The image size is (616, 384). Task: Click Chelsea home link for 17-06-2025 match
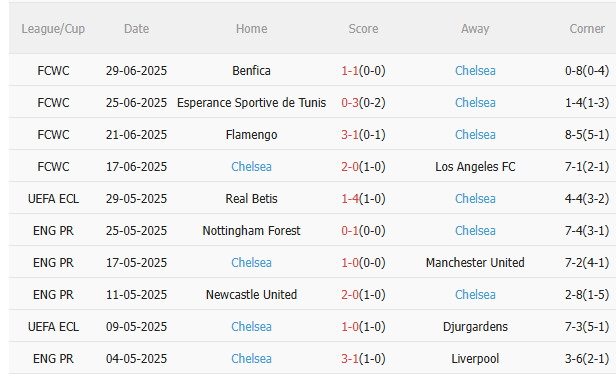point(251,167)
